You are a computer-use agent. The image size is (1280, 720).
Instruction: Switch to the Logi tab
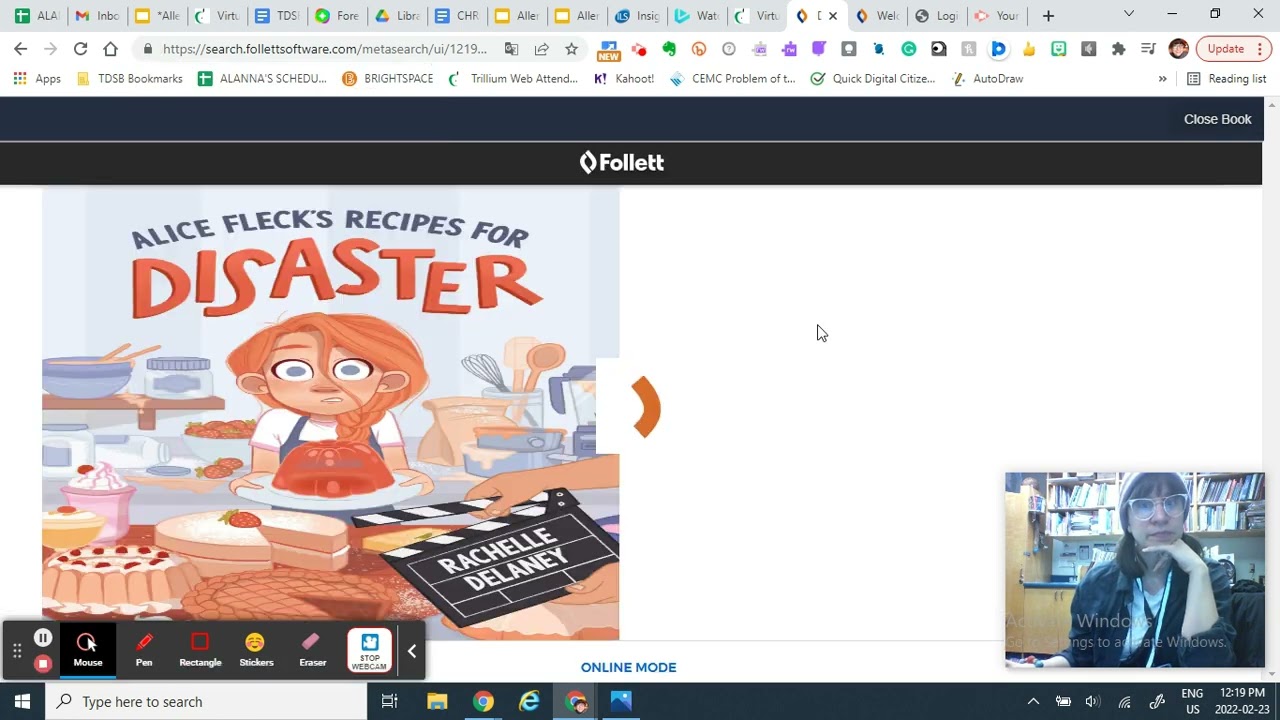(x=937, y=16)
